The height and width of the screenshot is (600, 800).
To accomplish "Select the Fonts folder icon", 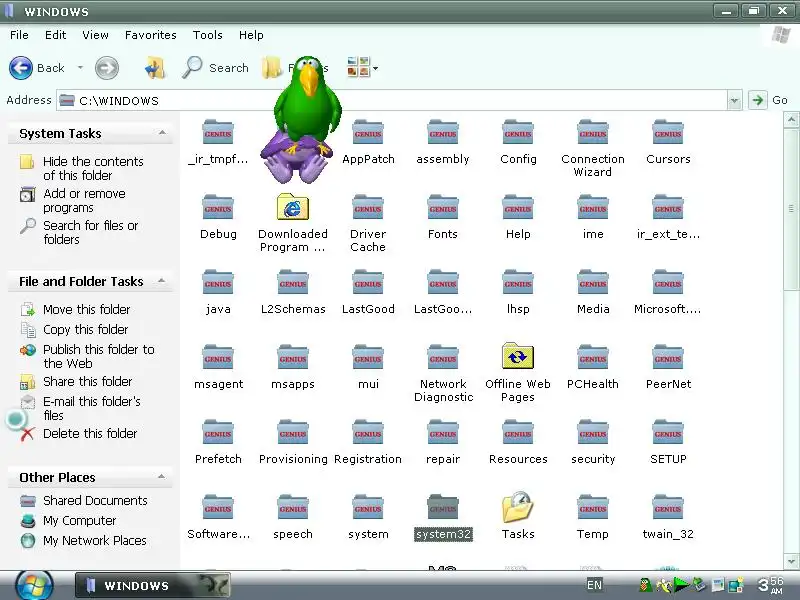I will click(443, 207).
